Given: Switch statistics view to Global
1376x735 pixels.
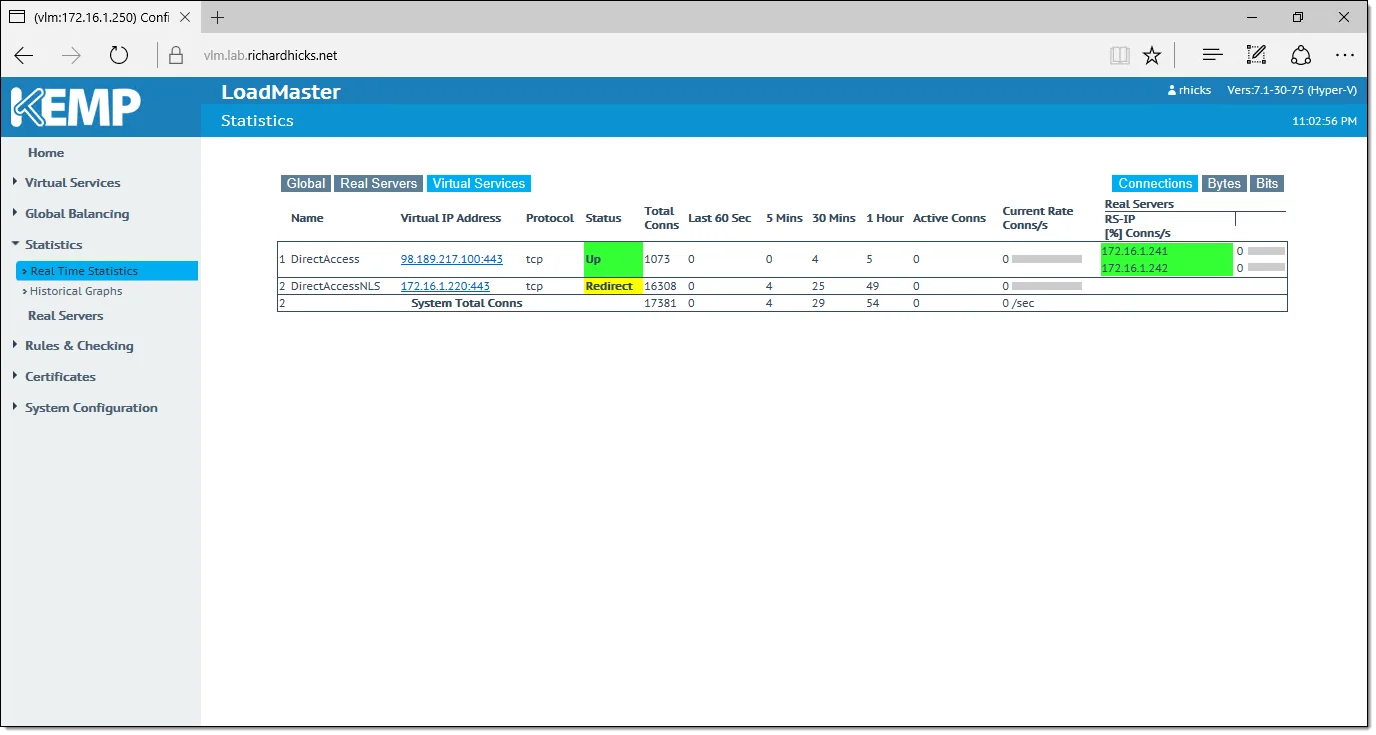Looking at the screenshot, I should tap(305, 183).
